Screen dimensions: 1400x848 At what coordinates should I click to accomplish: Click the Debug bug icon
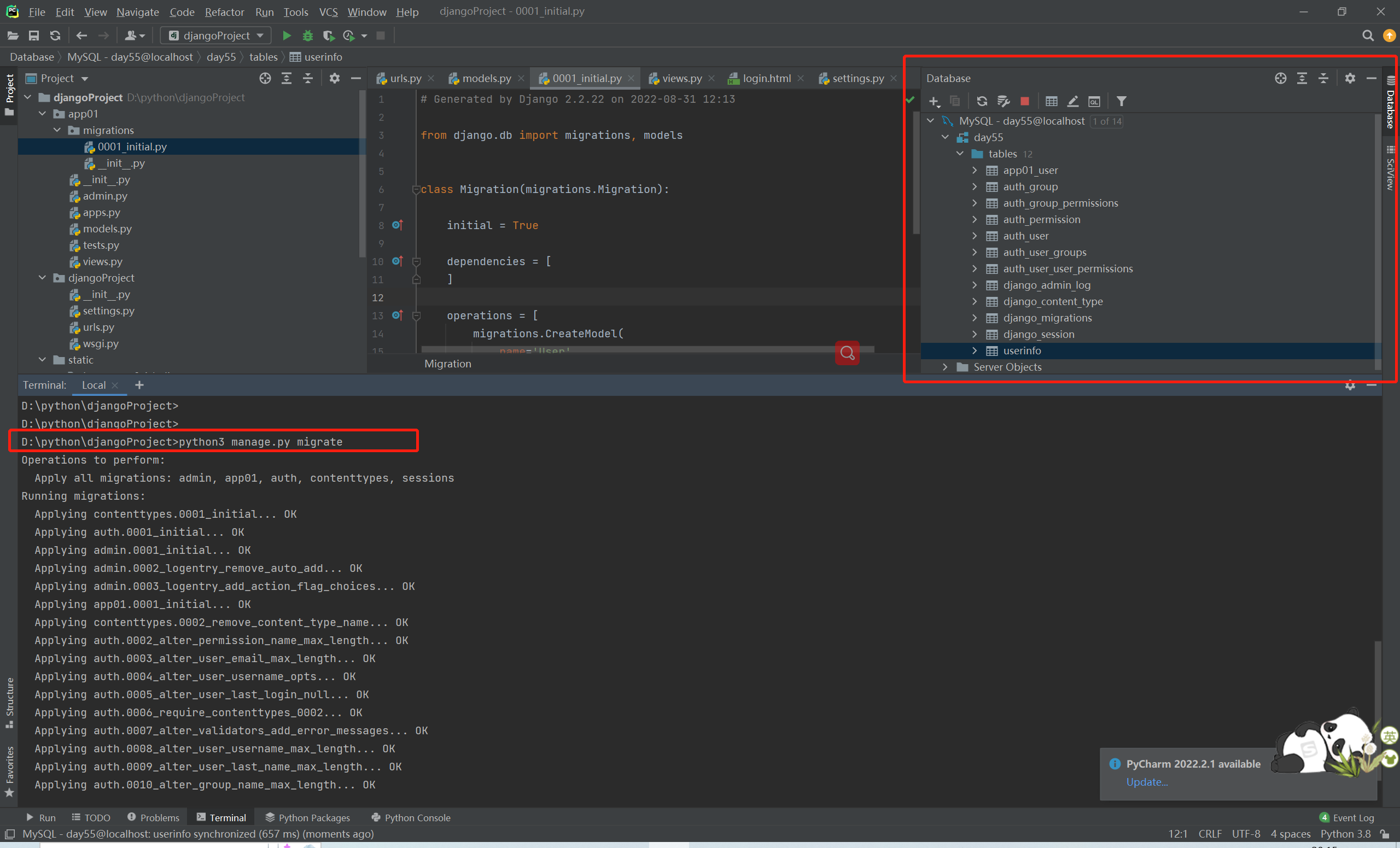(307, 36)
